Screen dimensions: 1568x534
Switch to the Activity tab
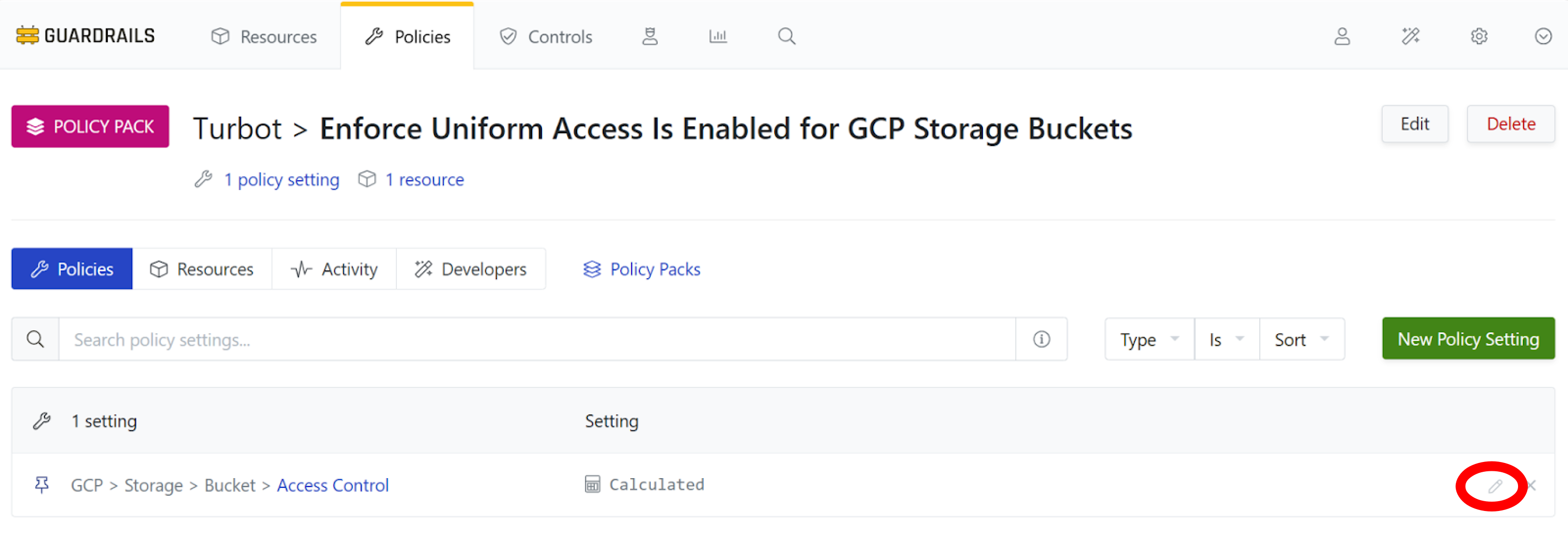(334, 269)
